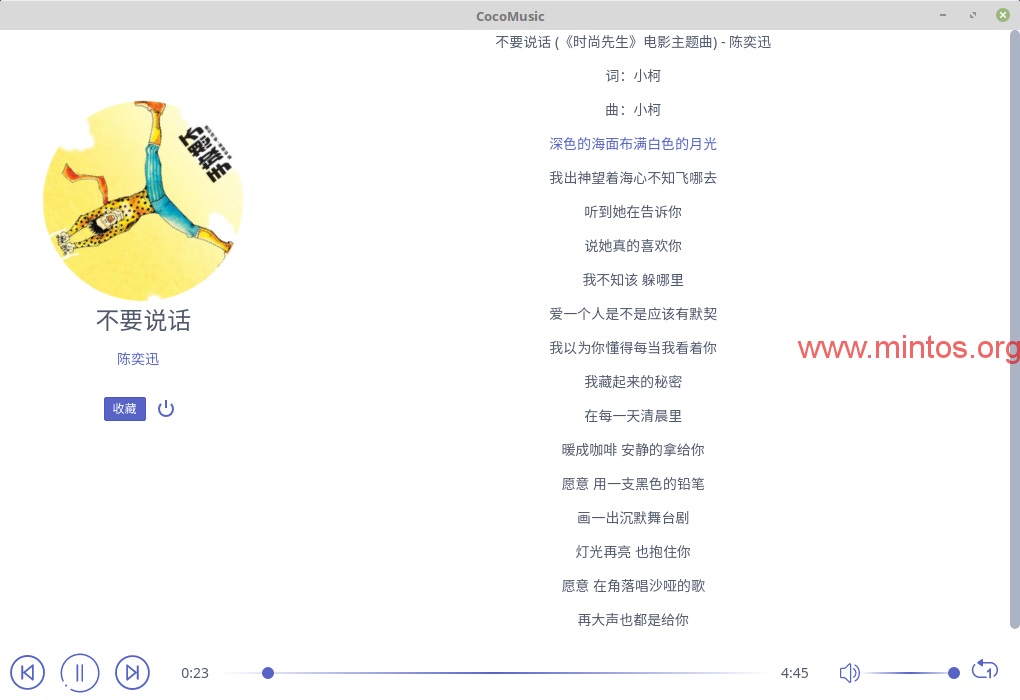Click the highlighted lyric 深色的海面布满白色的月光
1020x700 pixels.
click(633, 144)
